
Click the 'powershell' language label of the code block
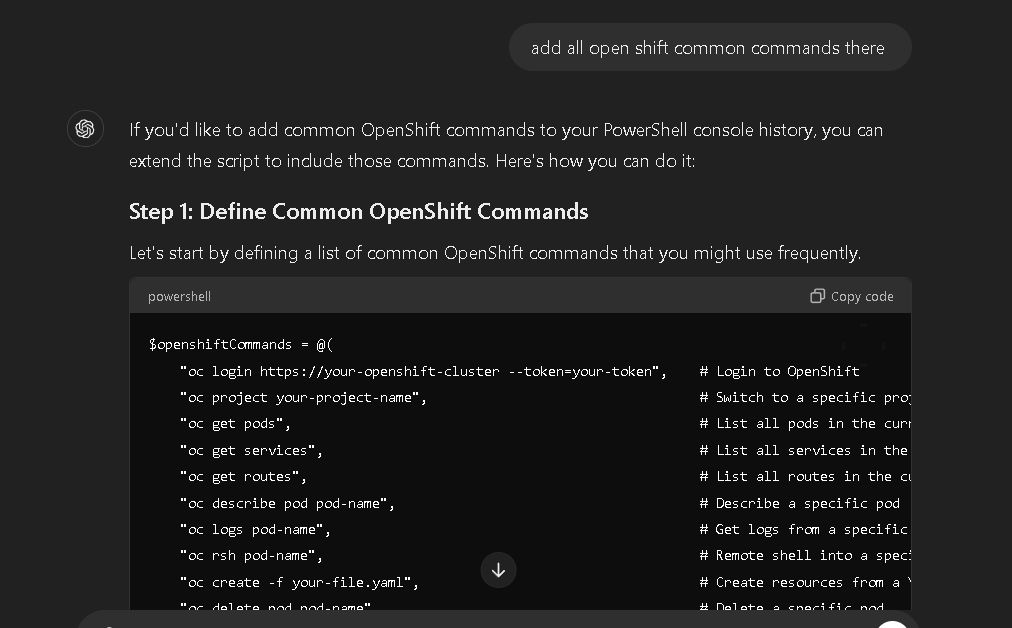[179, 296]
